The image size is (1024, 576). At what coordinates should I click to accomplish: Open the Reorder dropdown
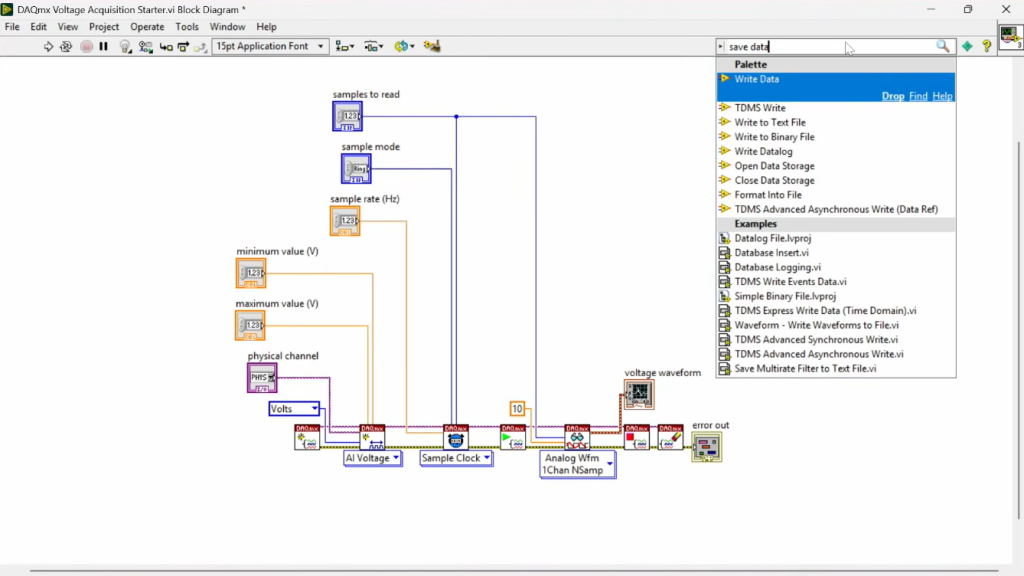coord(404,46)
